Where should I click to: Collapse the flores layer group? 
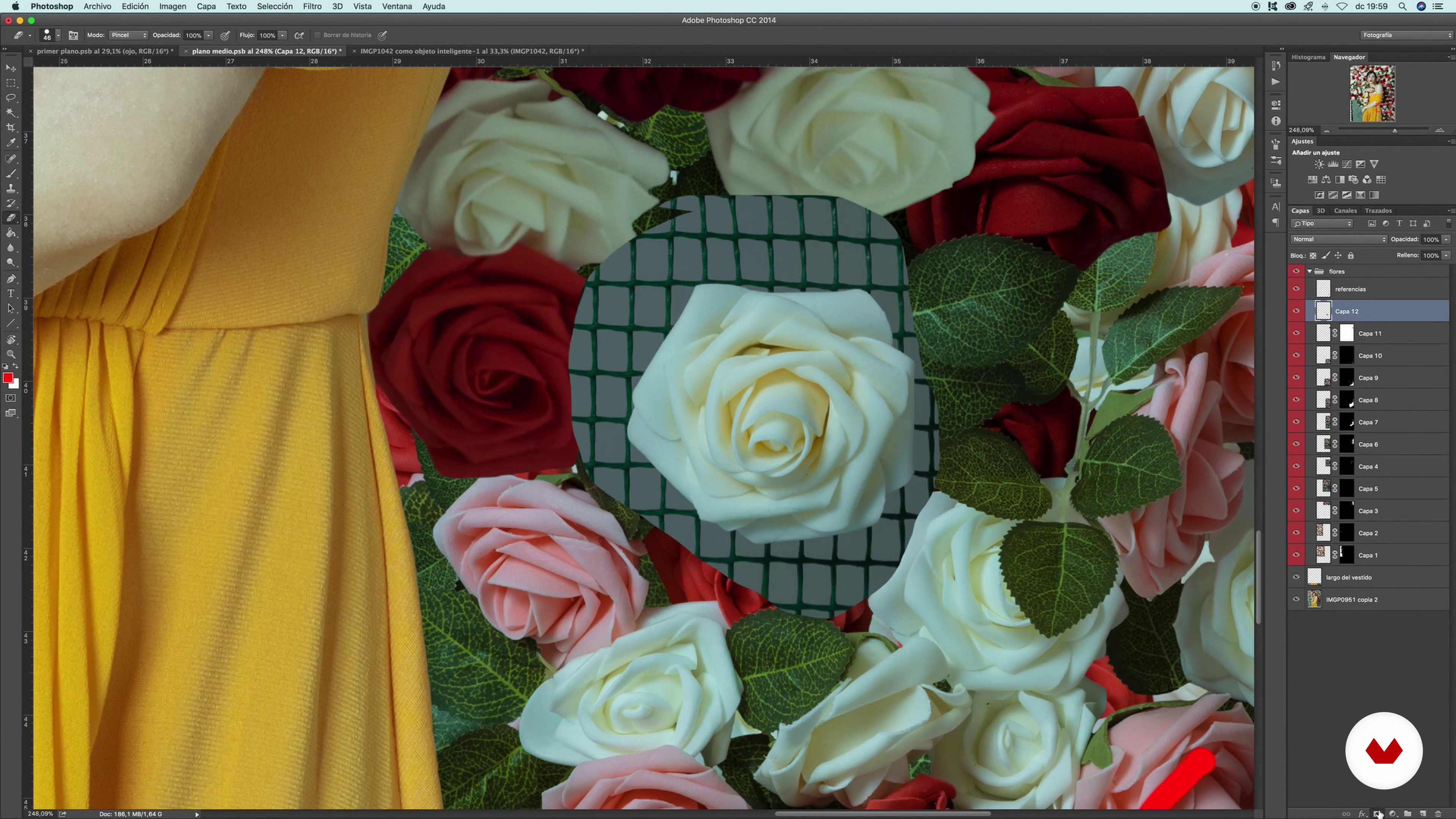pos(1310,271)
